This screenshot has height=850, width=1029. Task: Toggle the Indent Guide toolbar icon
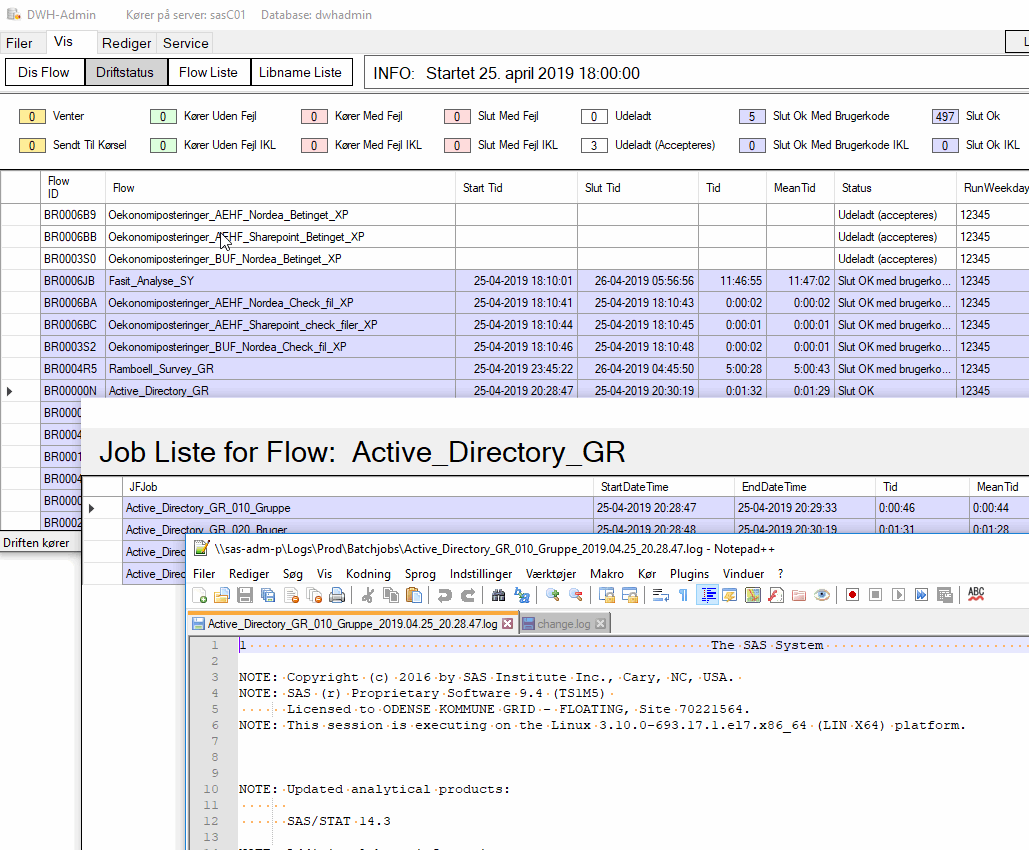[x=708, y=595]
